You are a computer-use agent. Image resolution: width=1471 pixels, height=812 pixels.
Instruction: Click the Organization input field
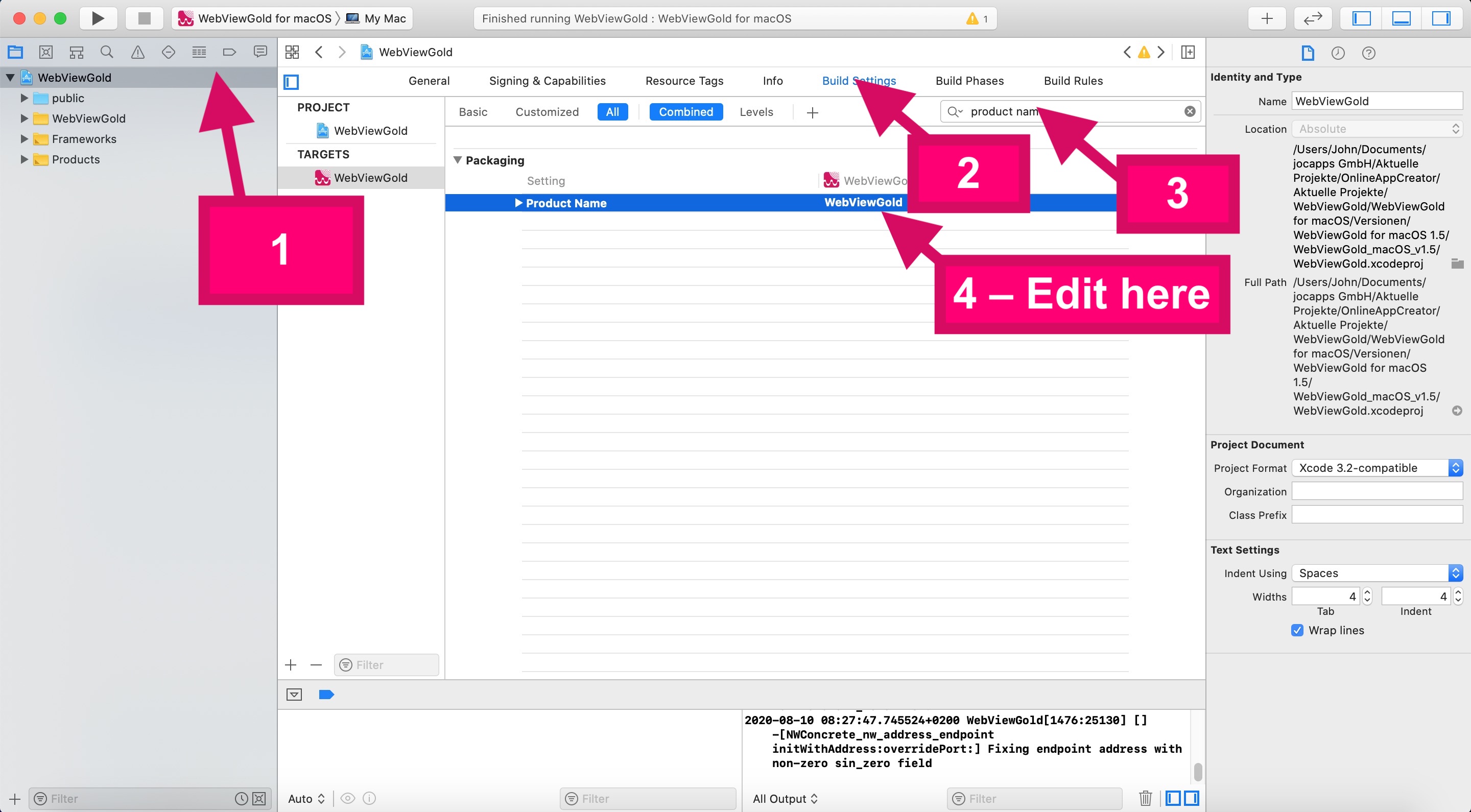(x=1377, y=492)
